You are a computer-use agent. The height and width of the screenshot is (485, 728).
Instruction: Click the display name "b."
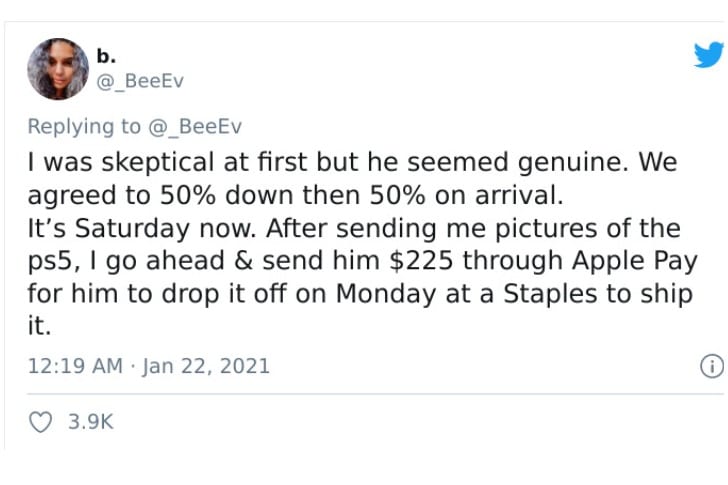(106, 56)
